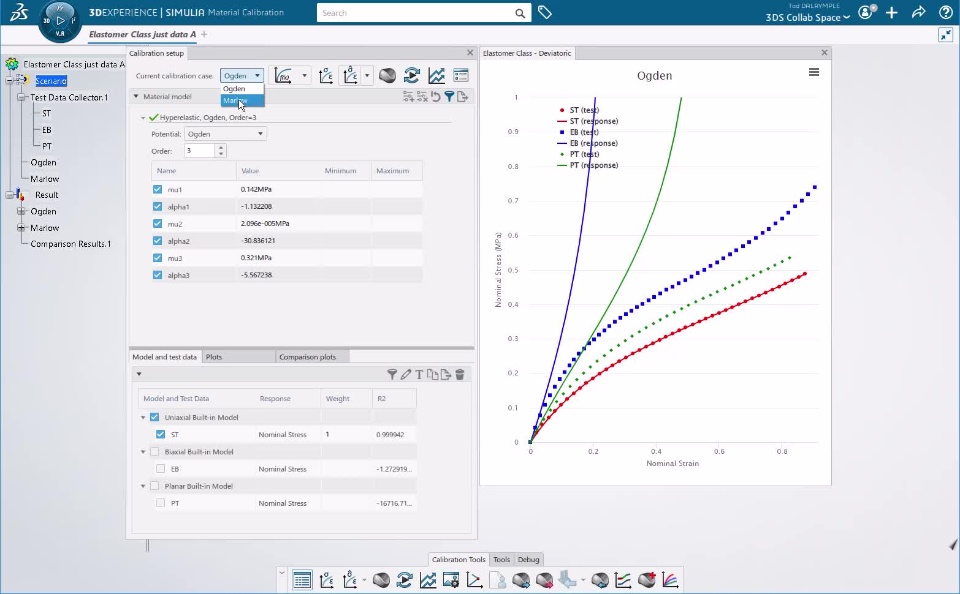
Task: Click the user profile icon in top bar
Action: pyautogui.click(x=867, y=12)
